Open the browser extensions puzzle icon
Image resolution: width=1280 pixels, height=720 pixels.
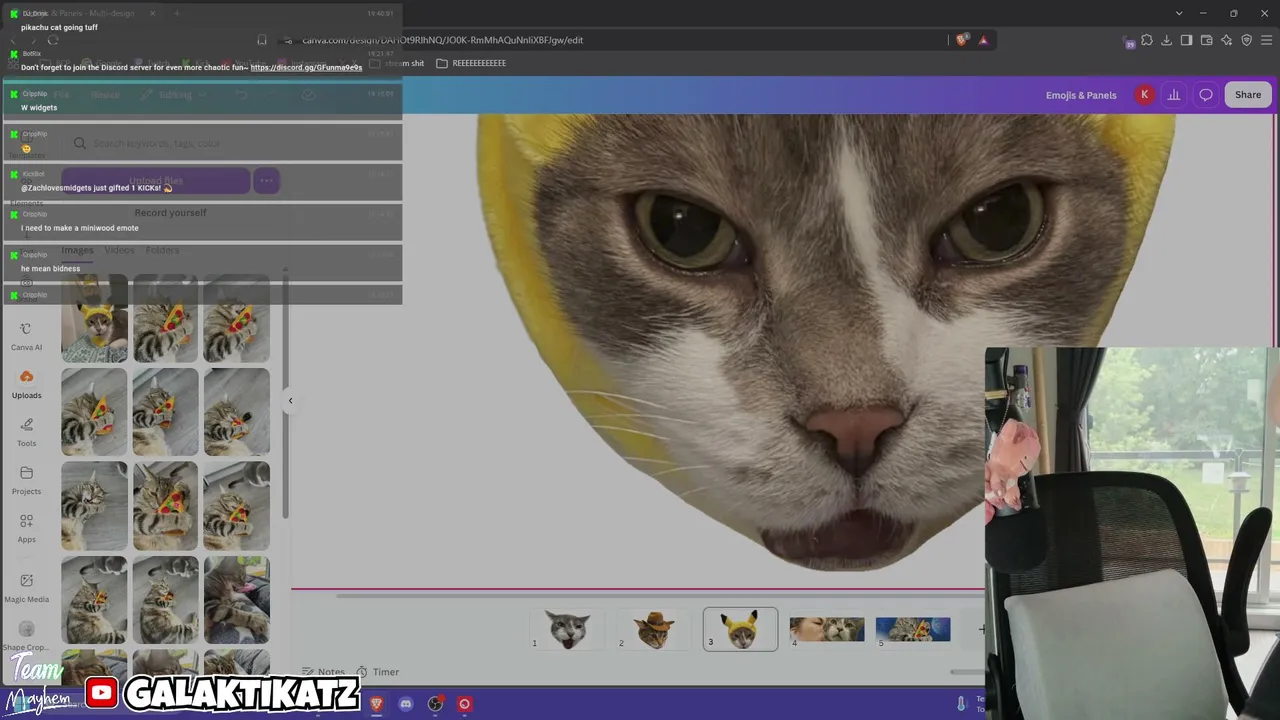(x=1147, y=40)
